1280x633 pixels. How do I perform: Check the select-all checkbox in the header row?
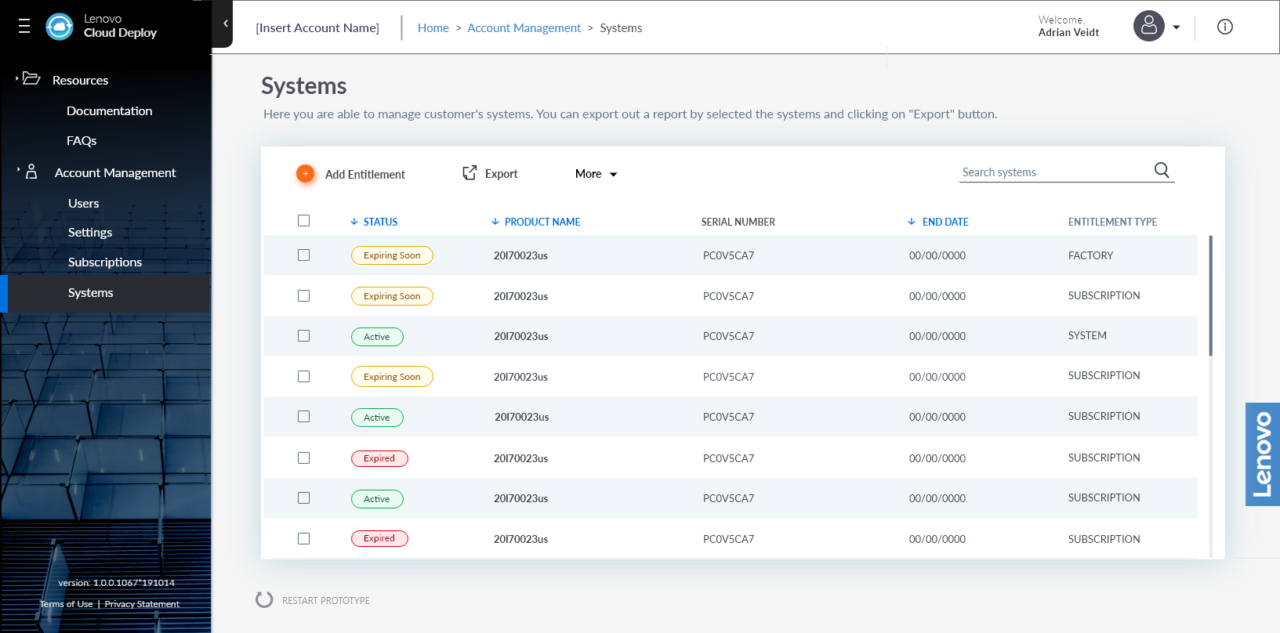304,220
